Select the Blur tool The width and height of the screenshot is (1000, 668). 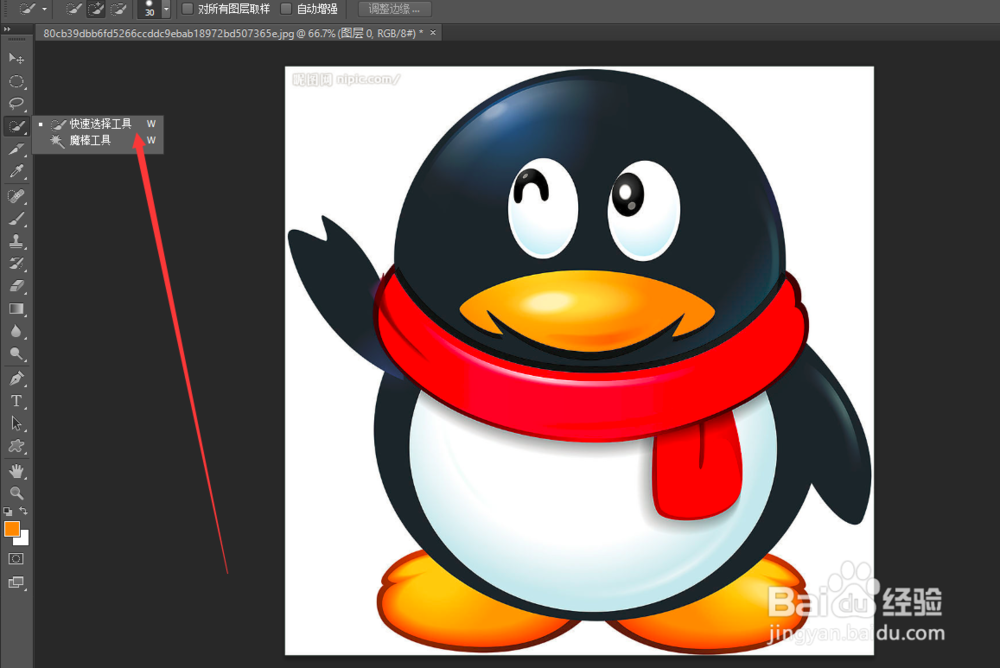tap(16, 331)
